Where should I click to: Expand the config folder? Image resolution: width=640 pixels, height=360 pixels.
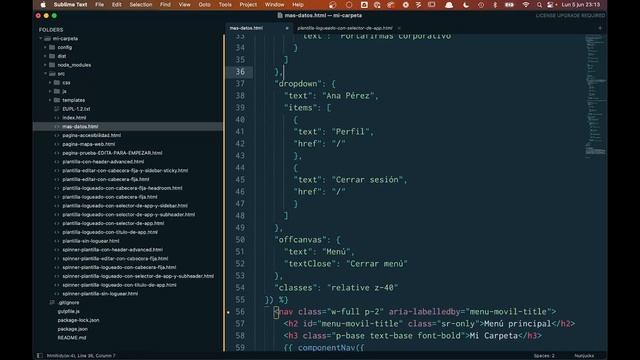tap(45, 47)
